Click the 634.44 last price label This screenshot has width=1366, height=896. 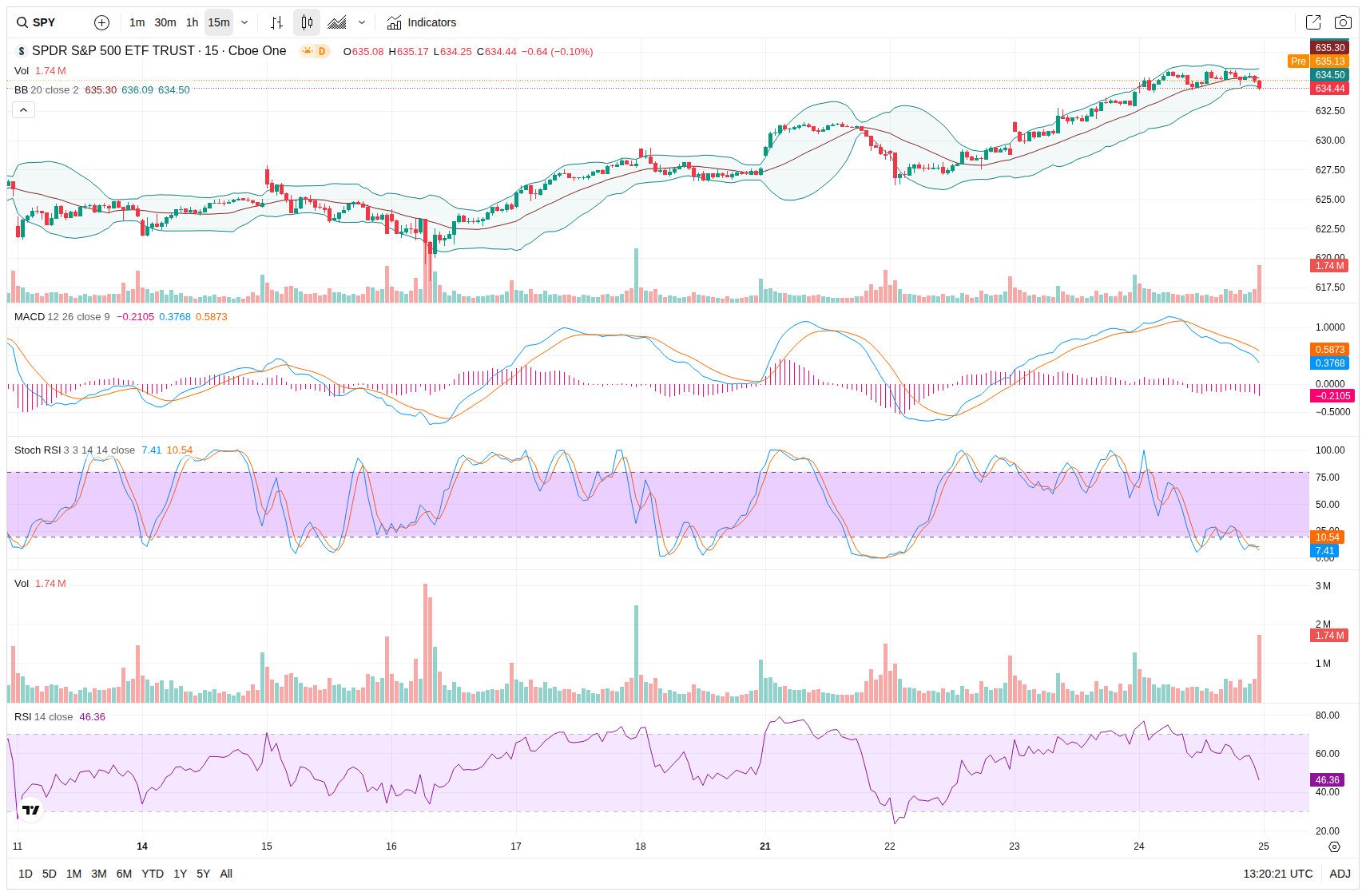pos(1329,89)
